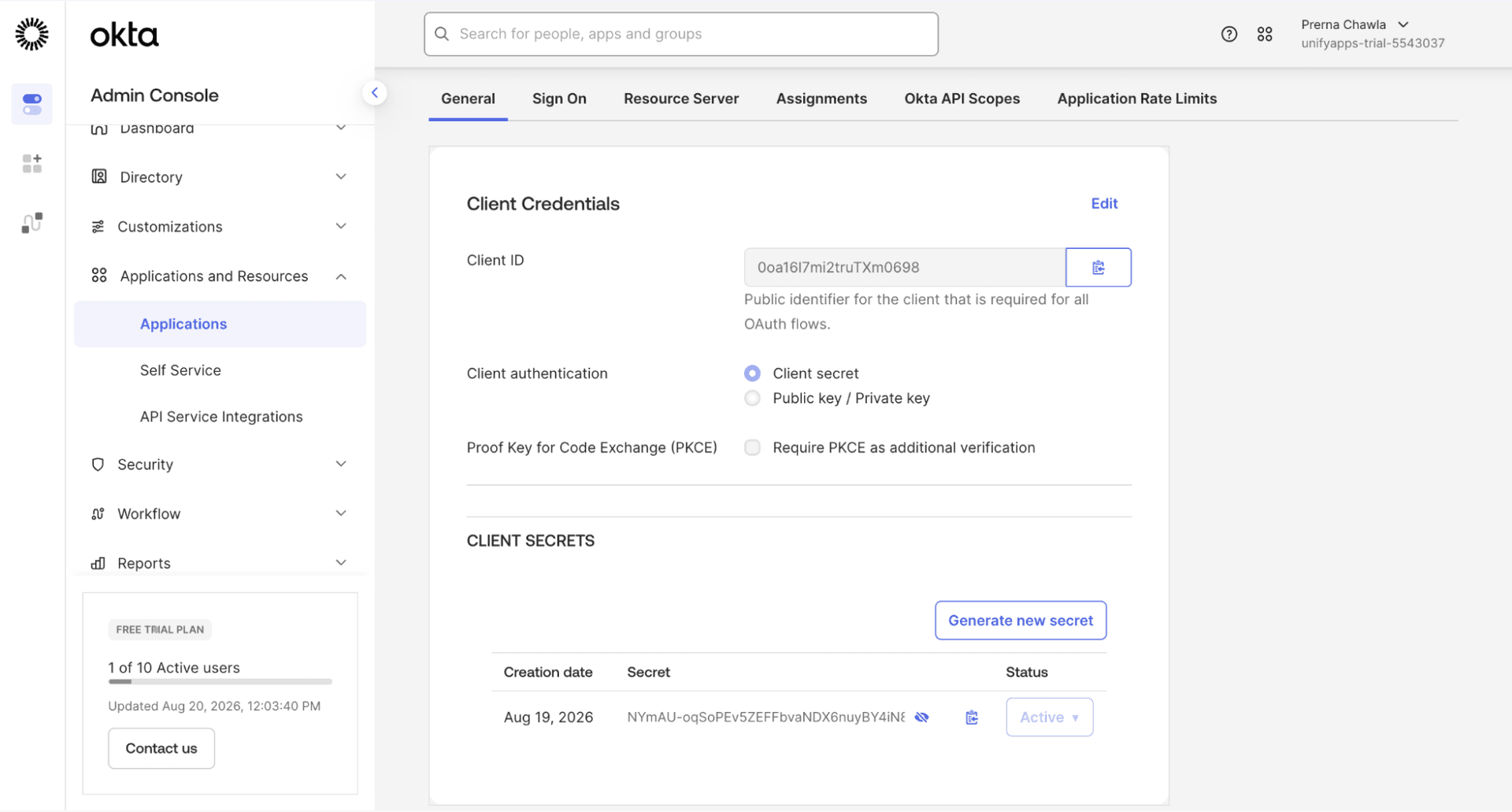Click the Client Credentials heading

(x=543, y=204)
